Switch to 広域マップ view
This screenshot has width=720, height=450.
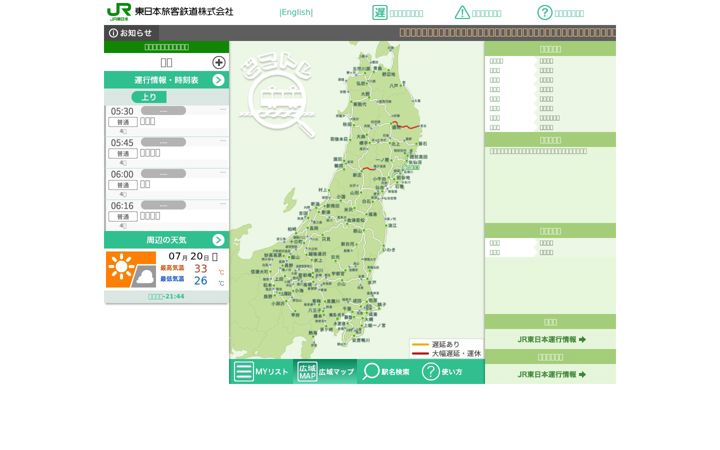pos(325,371)
